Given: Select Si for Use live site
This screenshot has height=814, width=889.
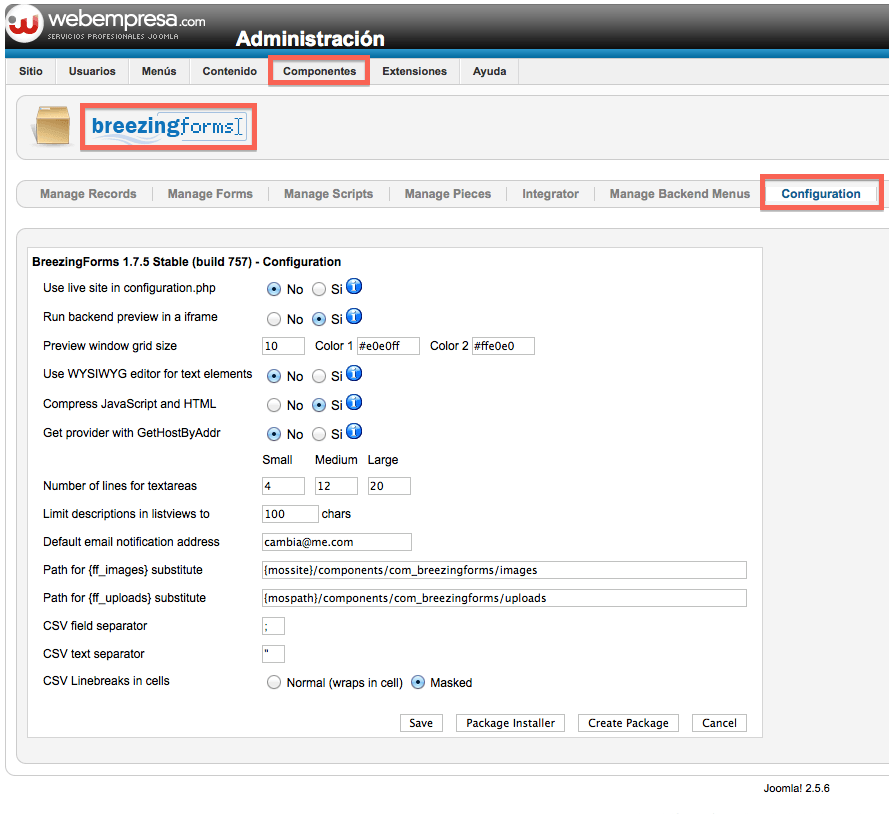Looking at the screenshot, I should click(x=319, y=289).
